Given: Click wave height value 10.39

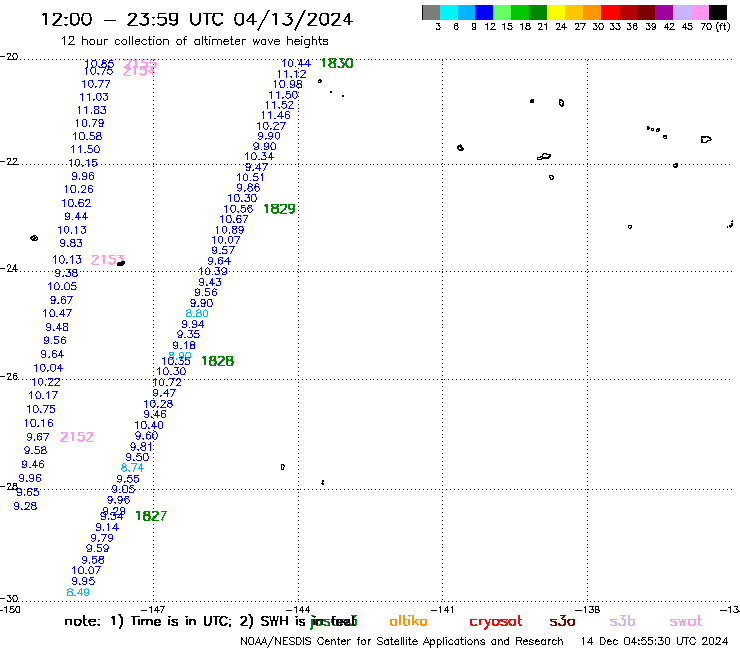Looking at the screenshot, I should 213,271.
